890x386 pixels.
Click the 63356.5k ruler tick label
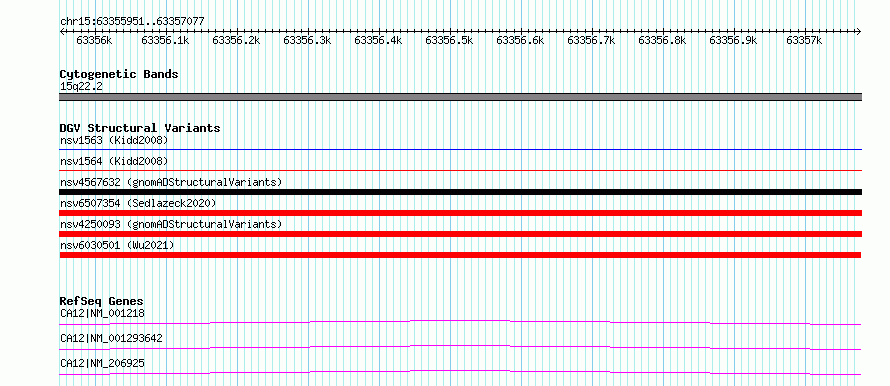(x=448, y=41)
